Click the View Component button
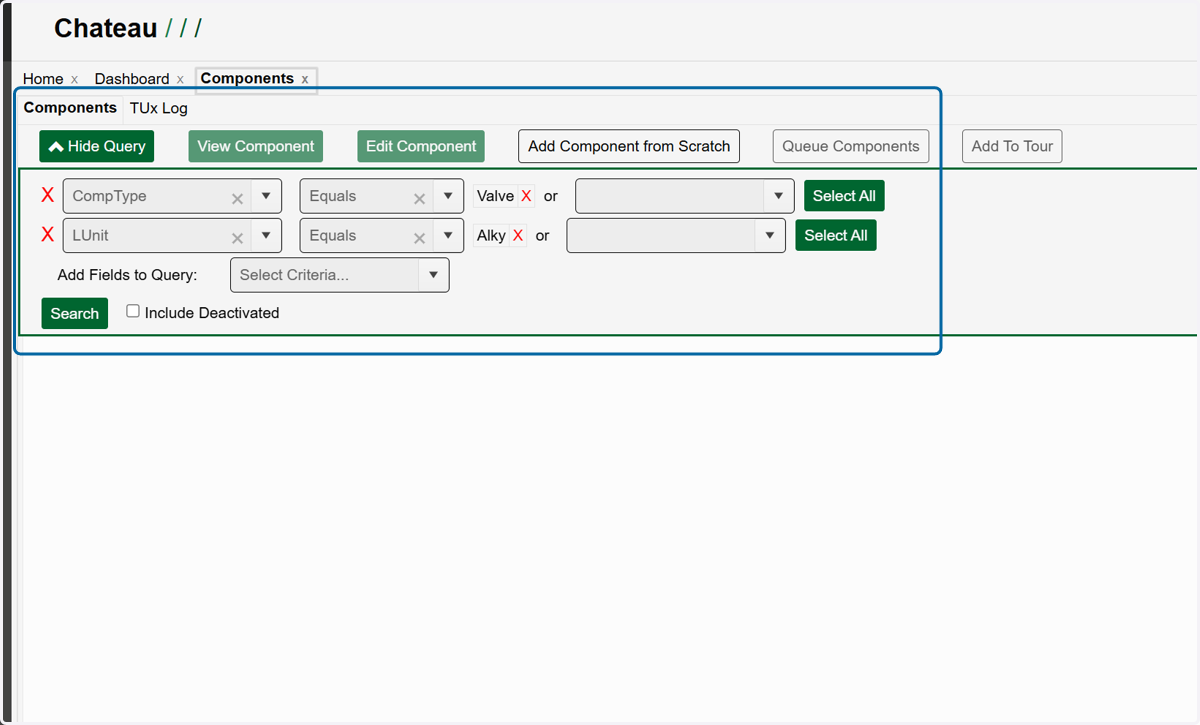1200x725 pixels. [x=256, y=146]
